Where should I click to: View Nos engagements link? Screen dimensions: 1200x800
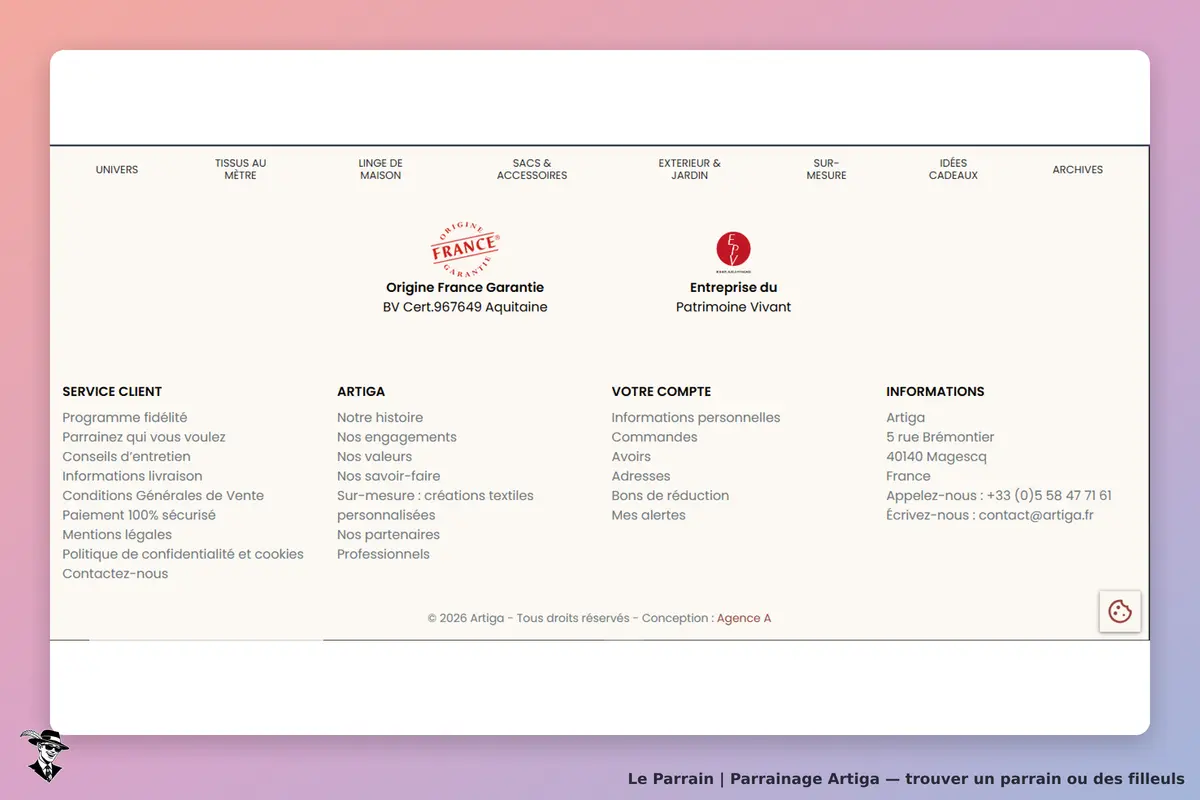[x=397, y=437]
